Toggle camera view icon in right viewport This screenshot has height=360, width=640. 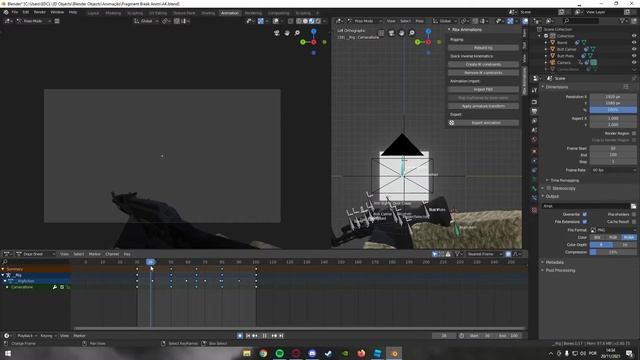391,33
